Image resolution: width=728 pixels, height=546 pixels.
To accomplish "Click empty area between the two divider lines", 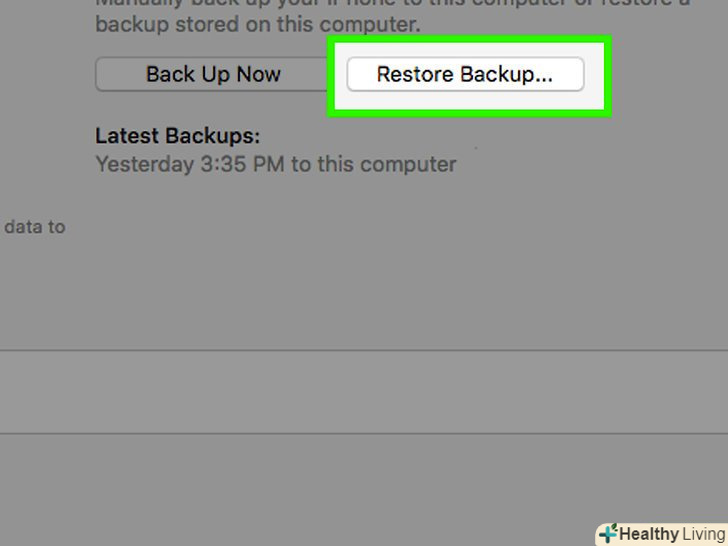I will (x=364, y=392).
